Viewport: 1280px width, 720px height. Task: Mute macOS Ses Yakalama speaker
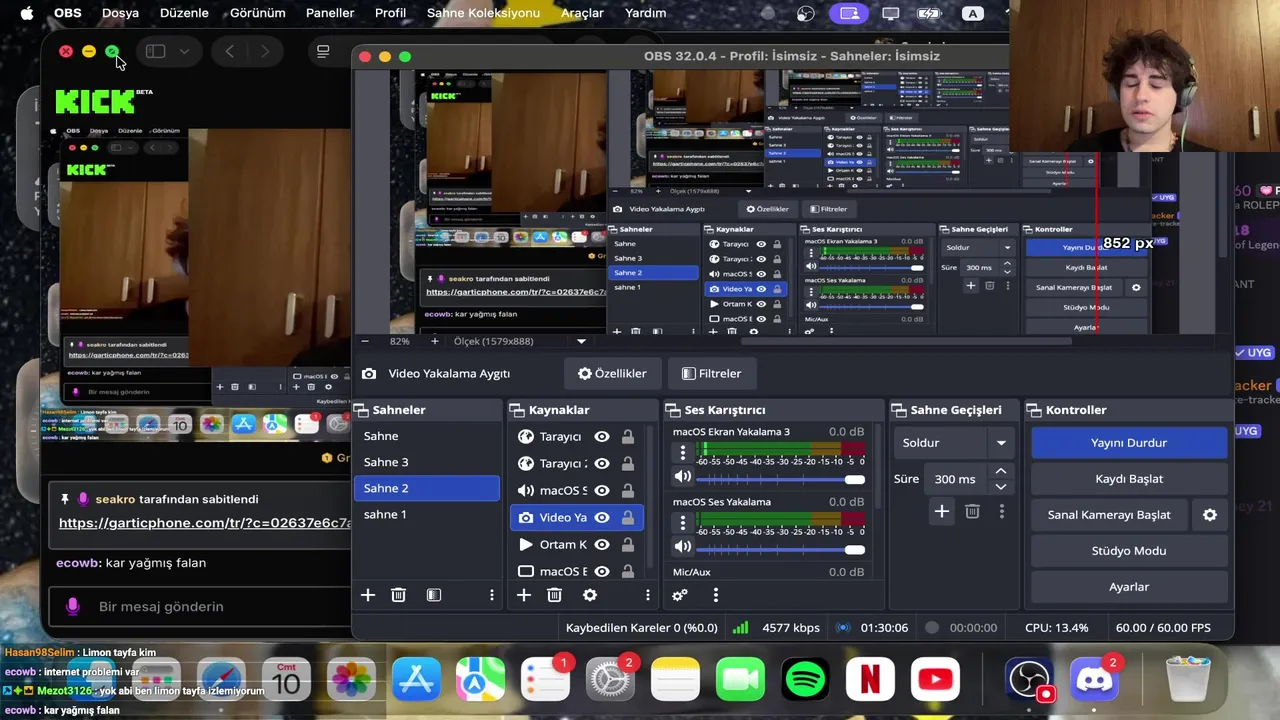click(683, 547)
